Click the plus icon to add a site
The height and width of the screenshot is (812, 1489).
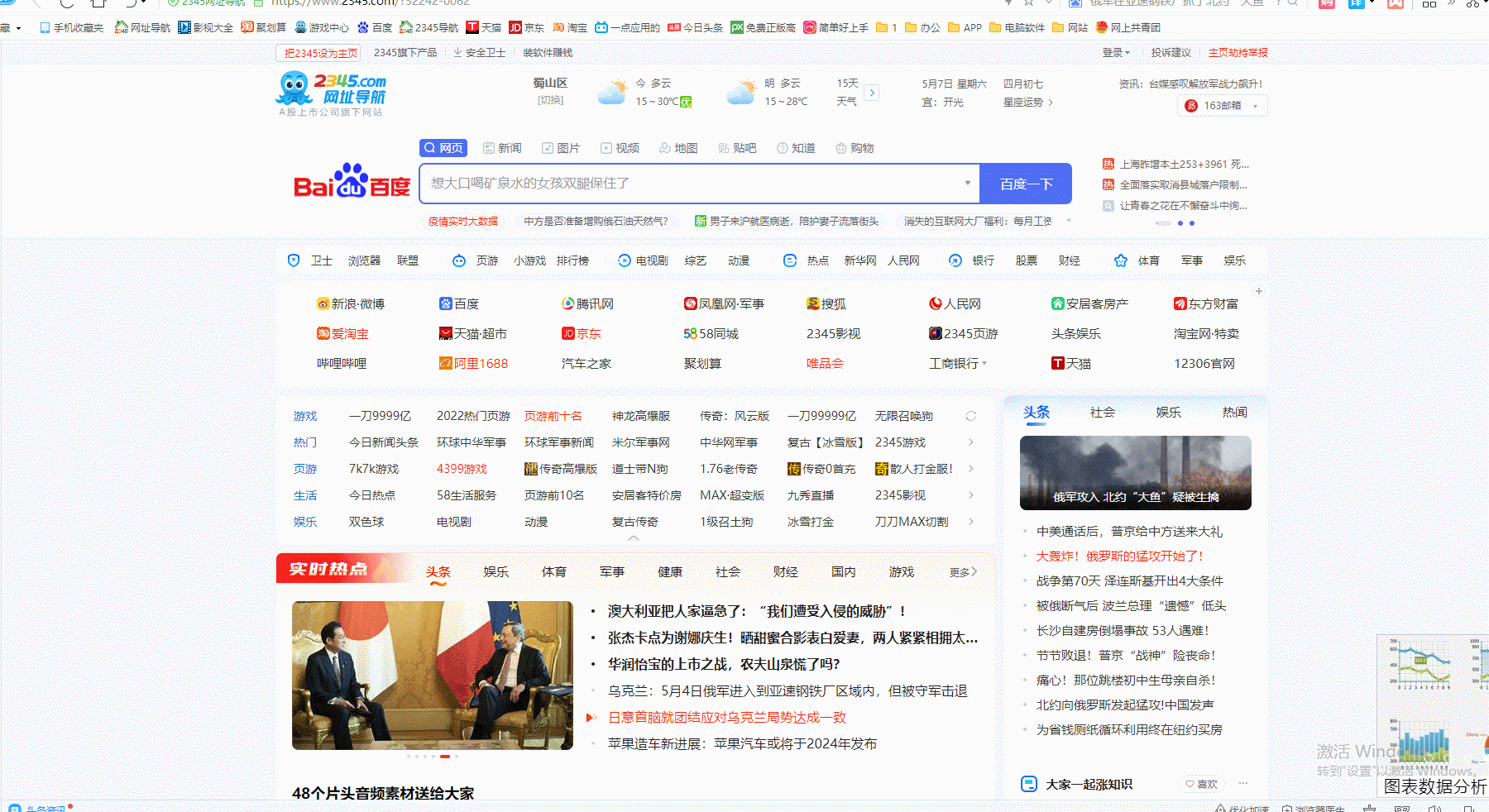(1258, 291)
